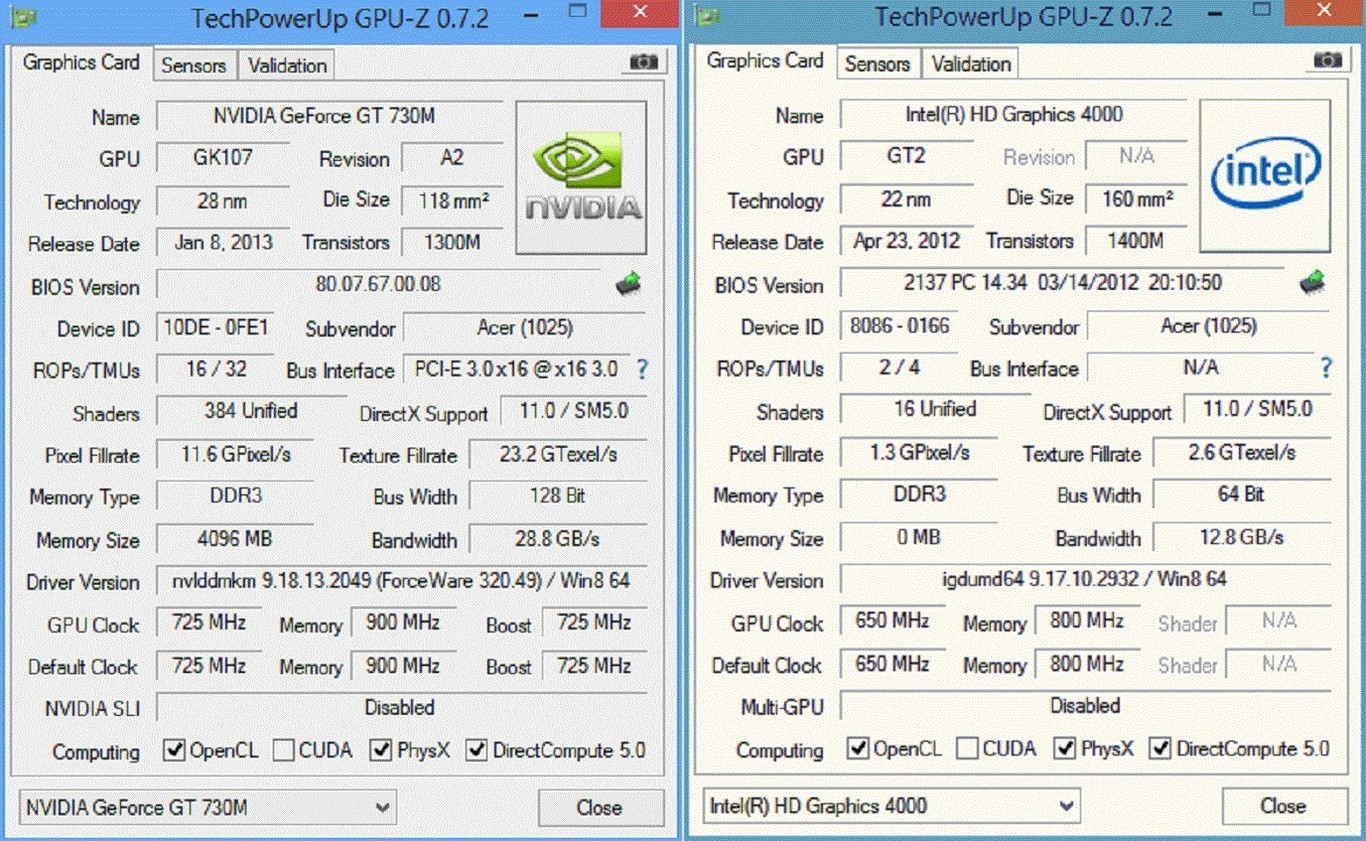Click the Bus Interface question mark for GT 730M
Viewport: 1366px width, 841px height.
642,370
